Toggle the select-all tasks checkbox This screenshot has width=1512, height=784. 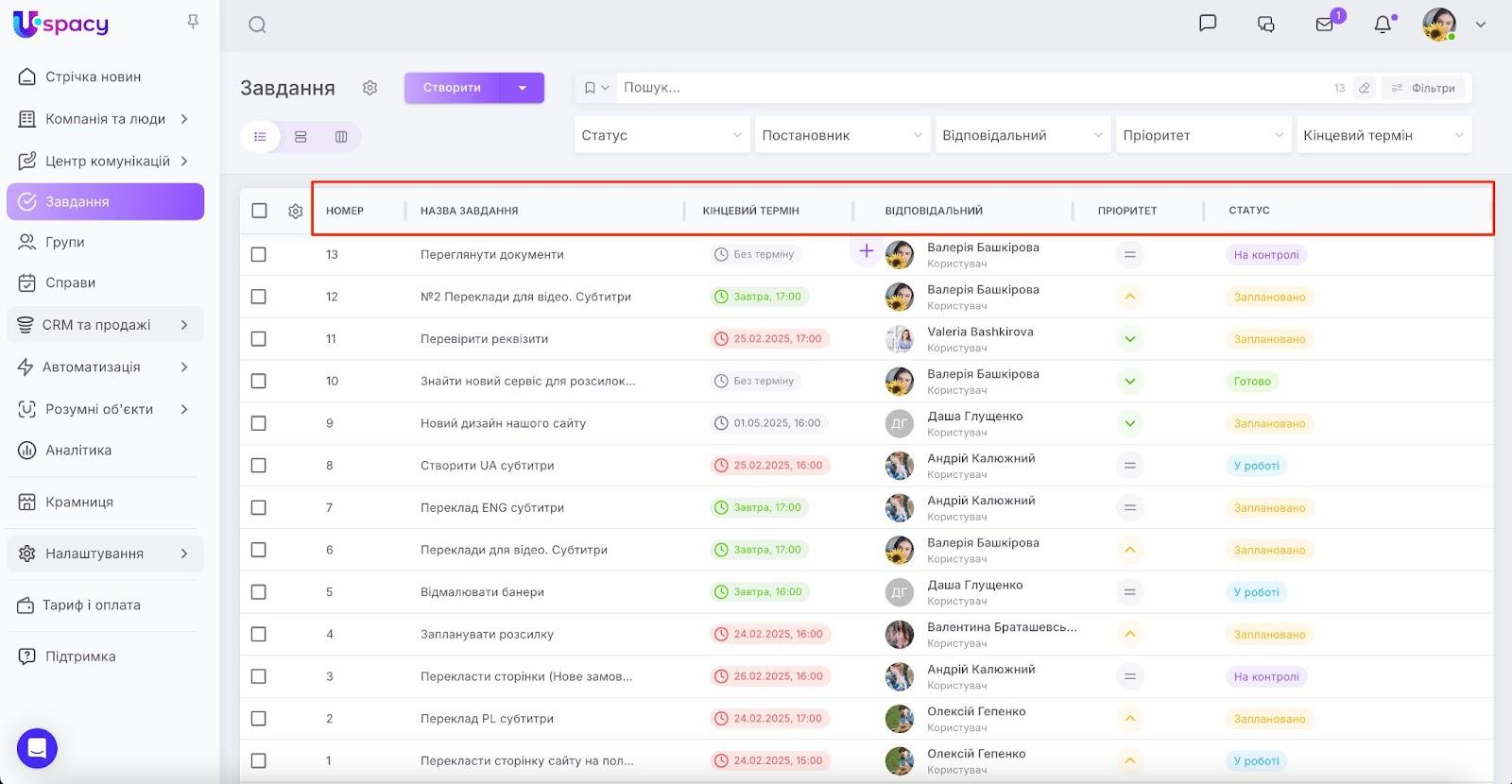pos(259,211)
